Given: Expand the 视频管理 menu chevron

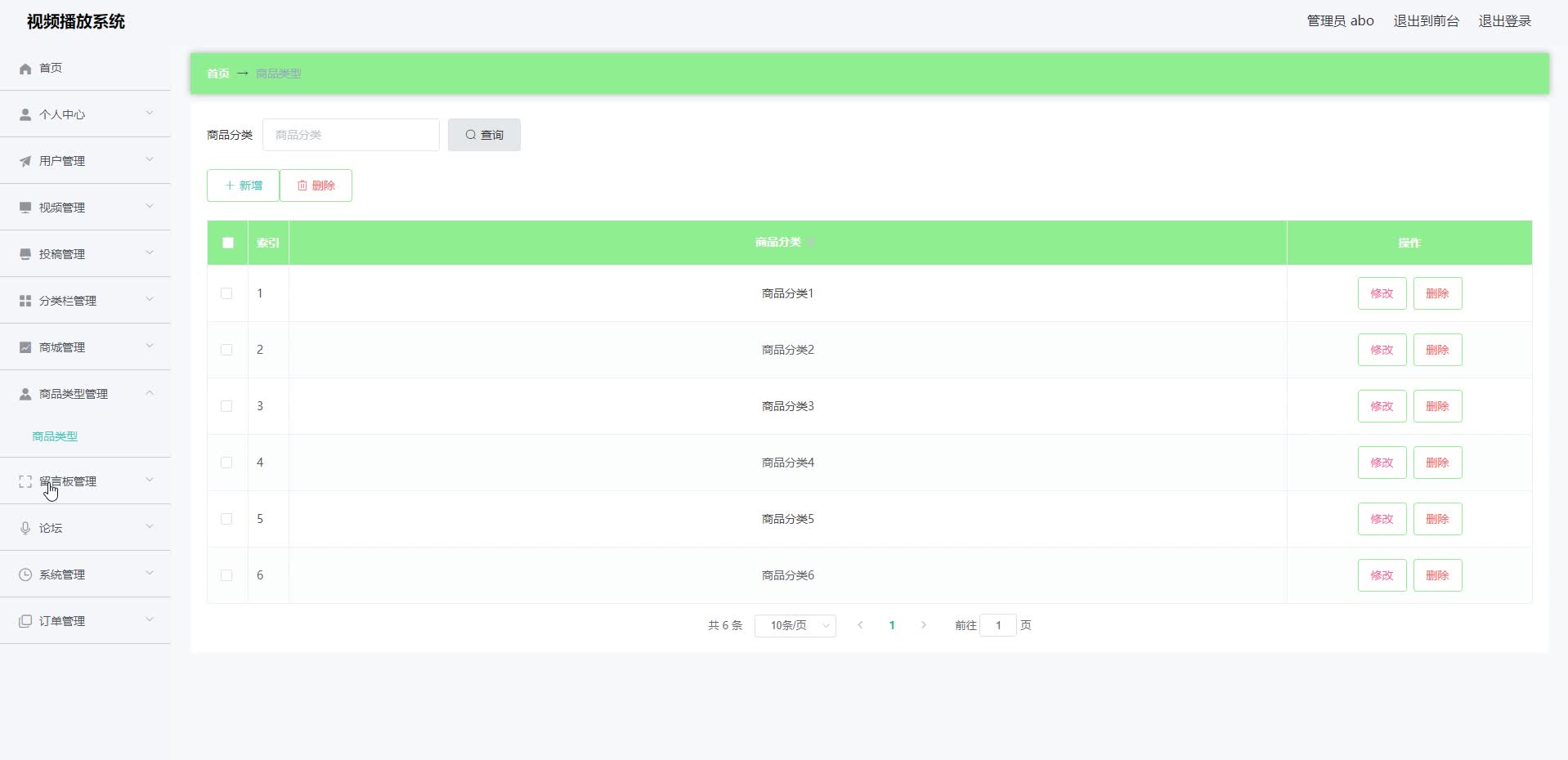Looking at the screenshot, I should click(x=150, y=207).
